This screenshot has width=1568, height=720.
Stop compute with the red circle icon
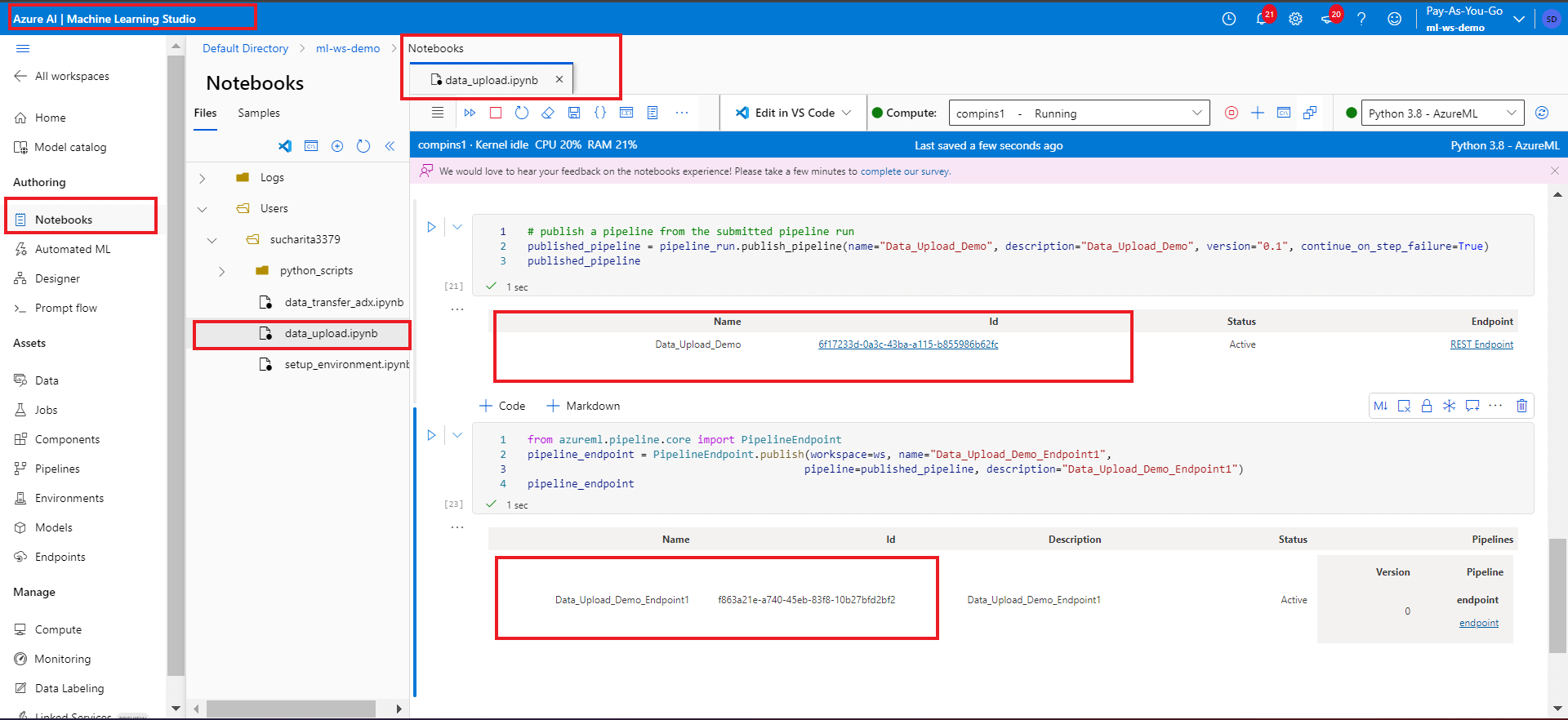coord(1232,113)
